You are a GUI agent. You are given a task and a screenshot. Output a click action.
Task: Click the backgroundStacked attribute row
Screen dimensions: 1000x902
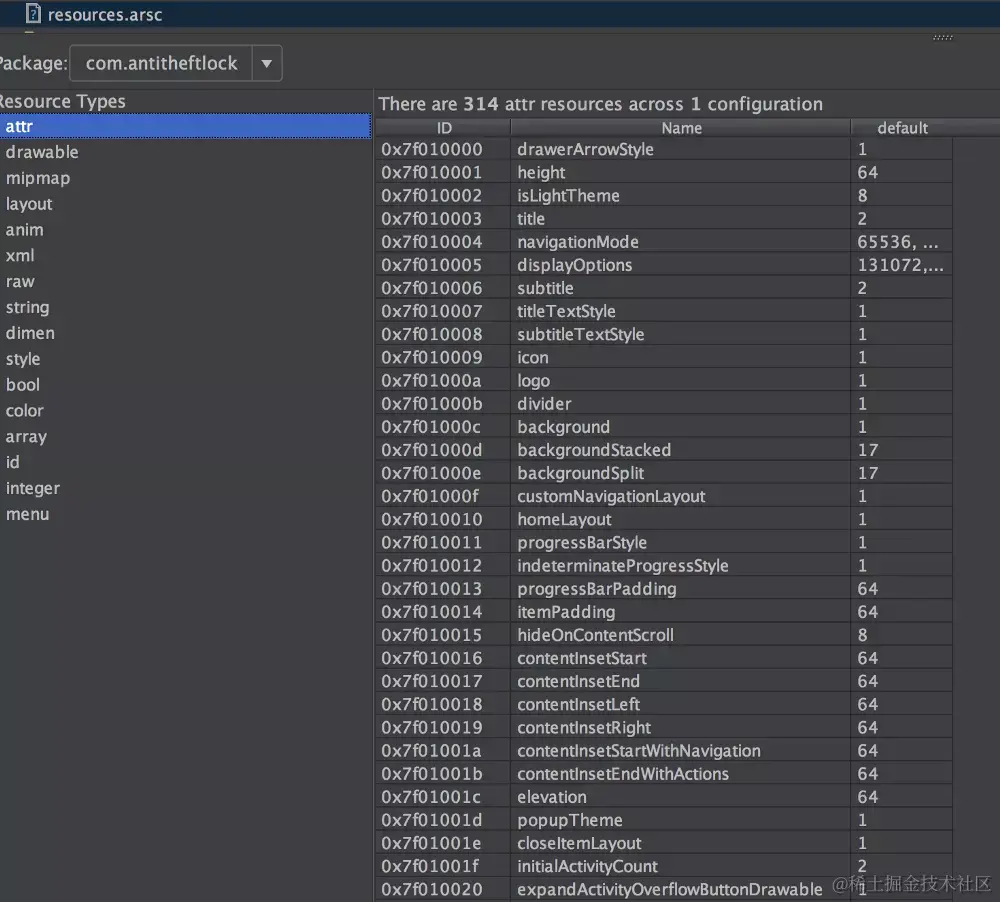(x=664, y=450)
